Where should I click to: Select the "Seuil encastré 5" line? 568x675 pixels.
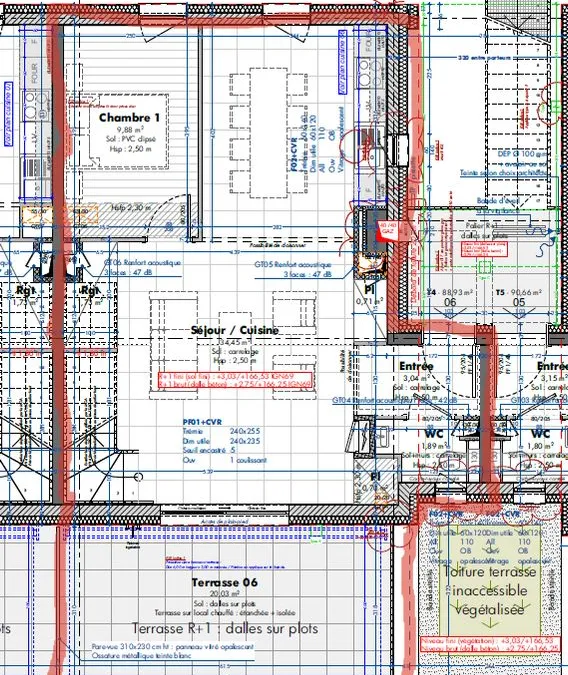pos(209,450)
